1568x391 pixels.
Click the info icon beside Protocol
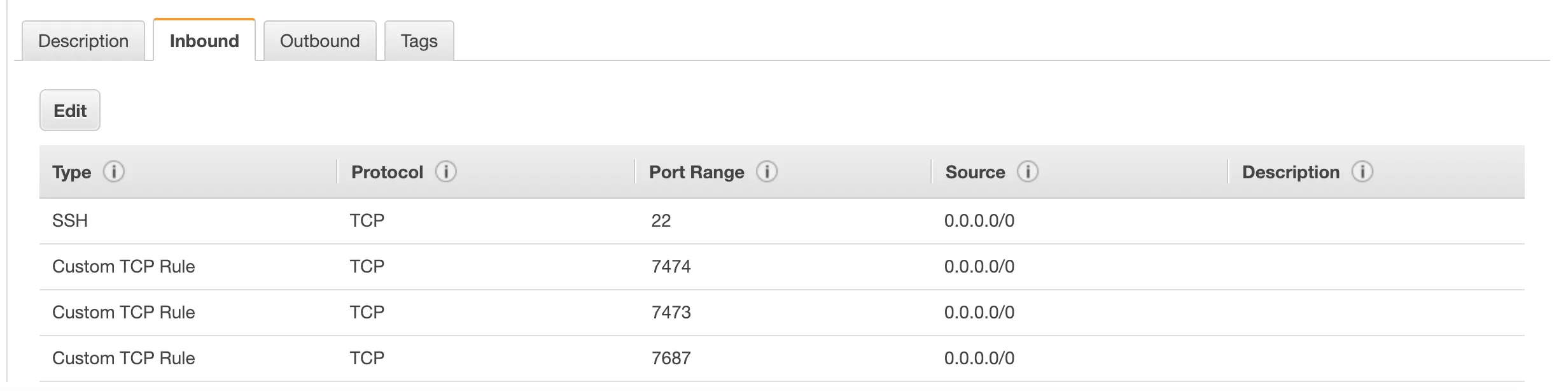pos(445,172)
